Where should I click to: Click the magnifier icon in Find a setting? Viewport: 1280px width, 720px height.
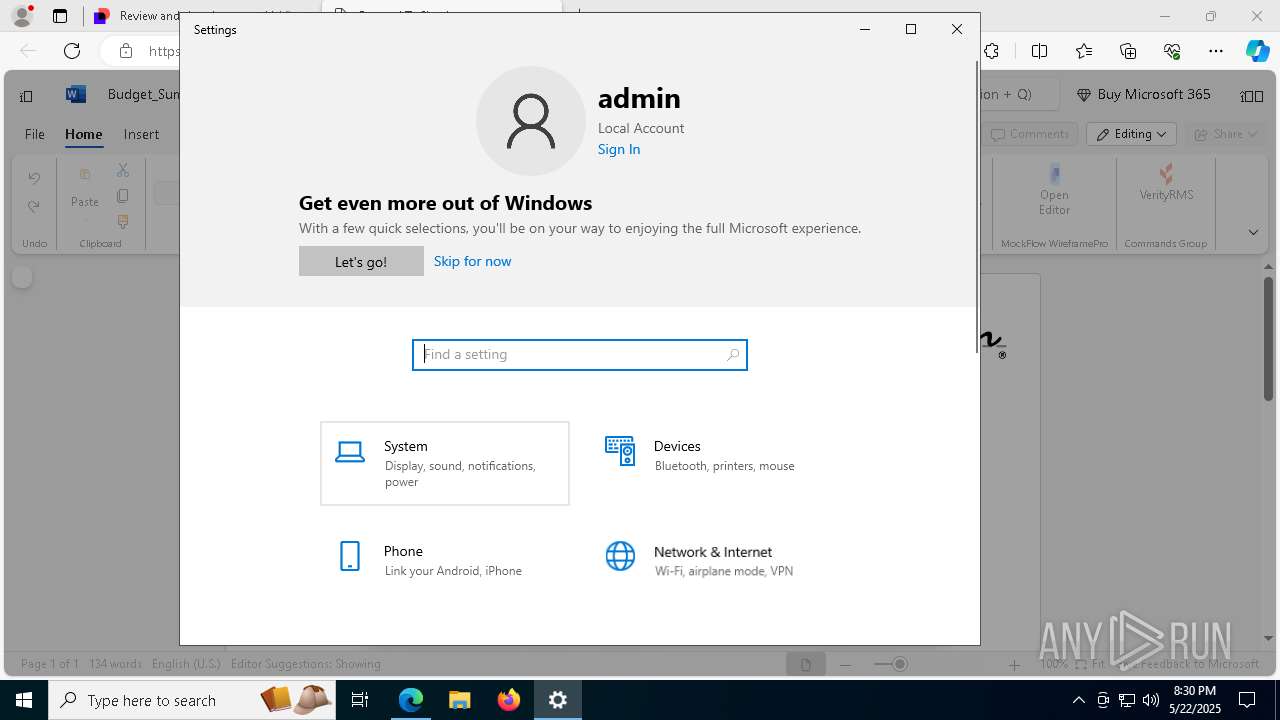click(733, 354)
